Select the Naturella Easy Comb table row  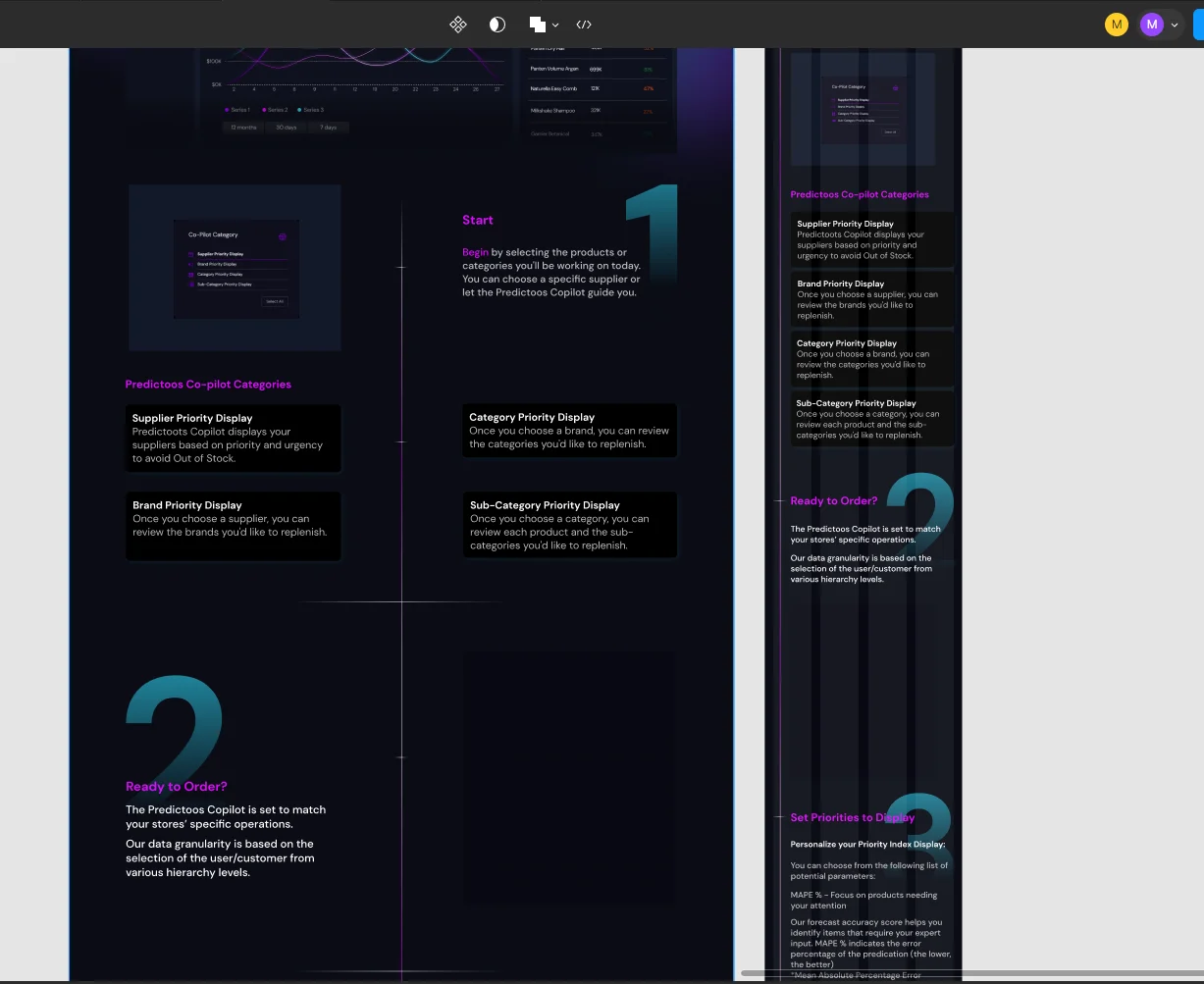597,89
